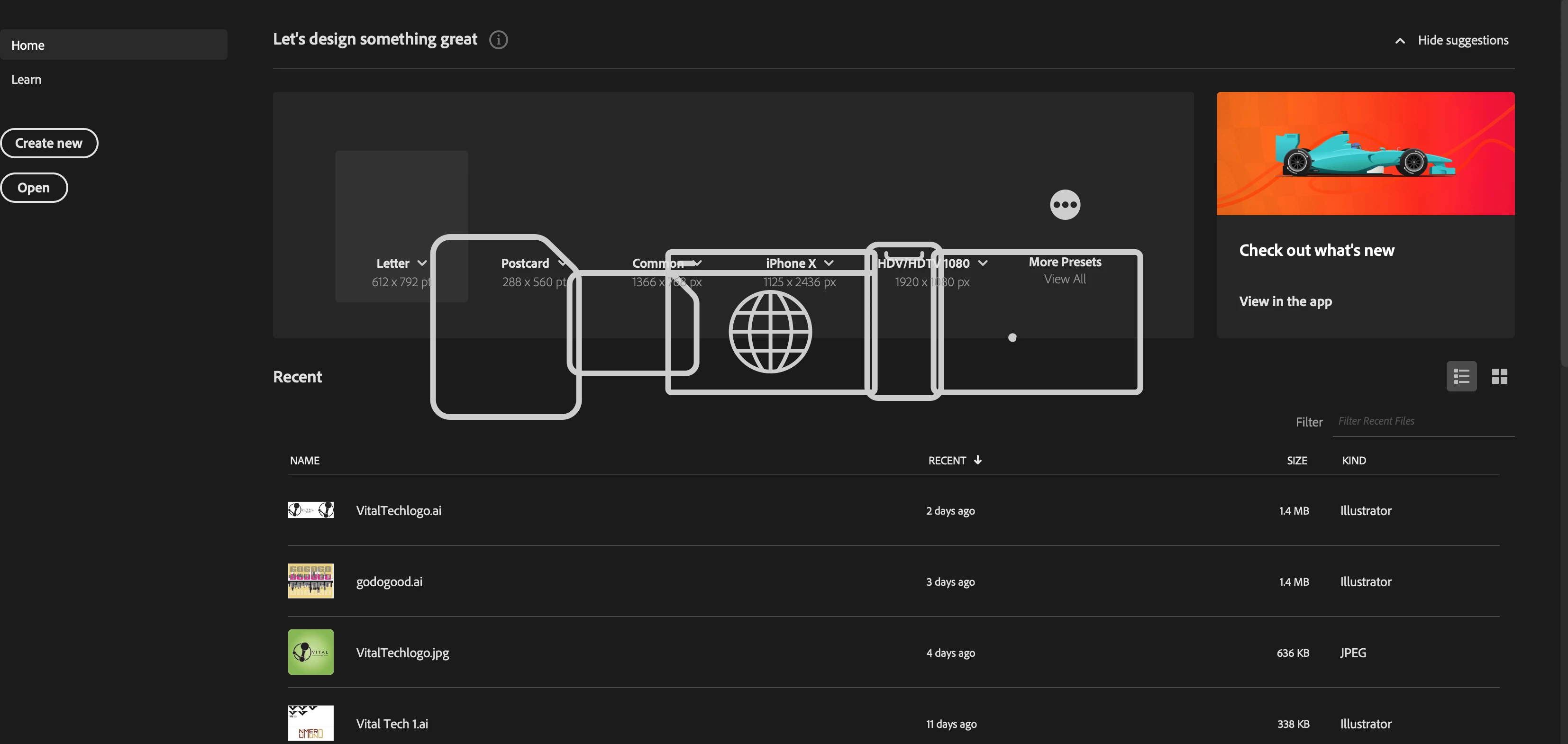Open VitalTechlogo.ai thumbnail
The image size is (1568, 744).
coord(310,510)
